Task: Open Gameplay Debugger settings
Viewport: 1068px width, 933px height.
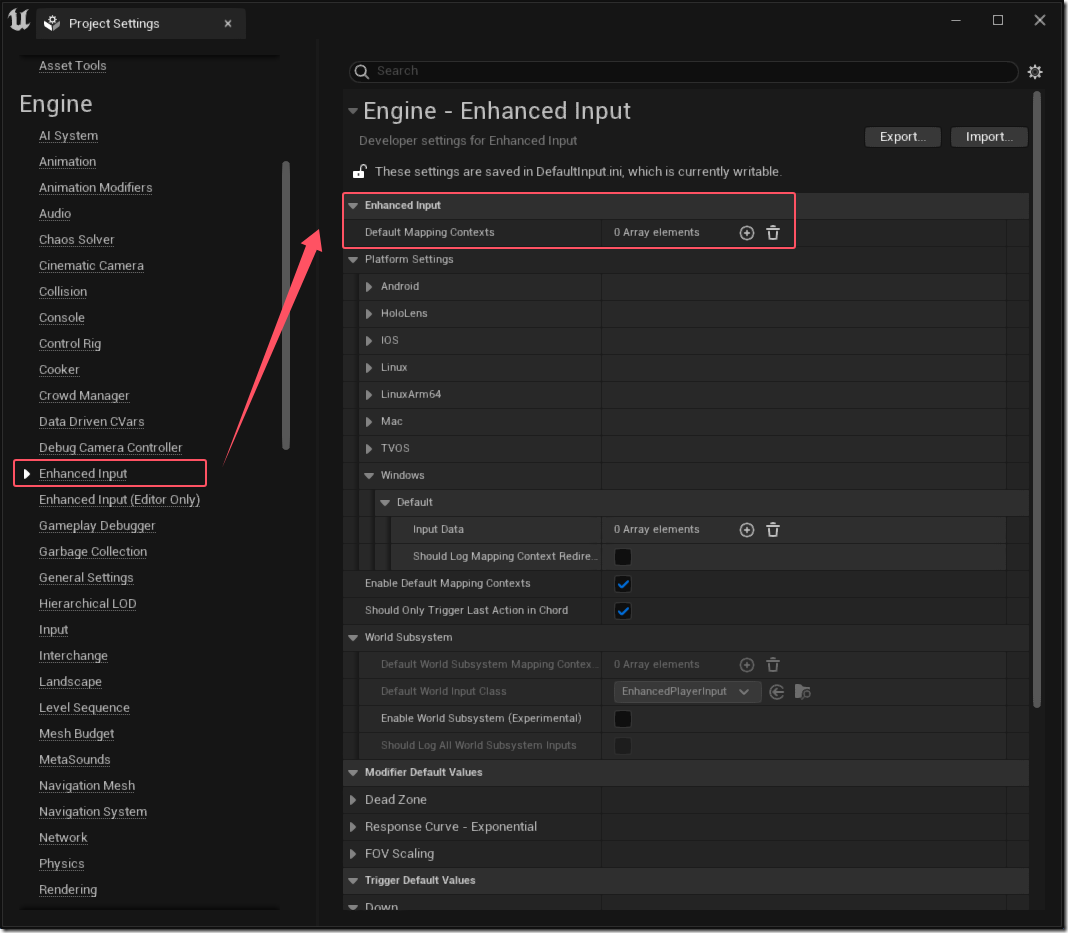Action: click(97, 525)
